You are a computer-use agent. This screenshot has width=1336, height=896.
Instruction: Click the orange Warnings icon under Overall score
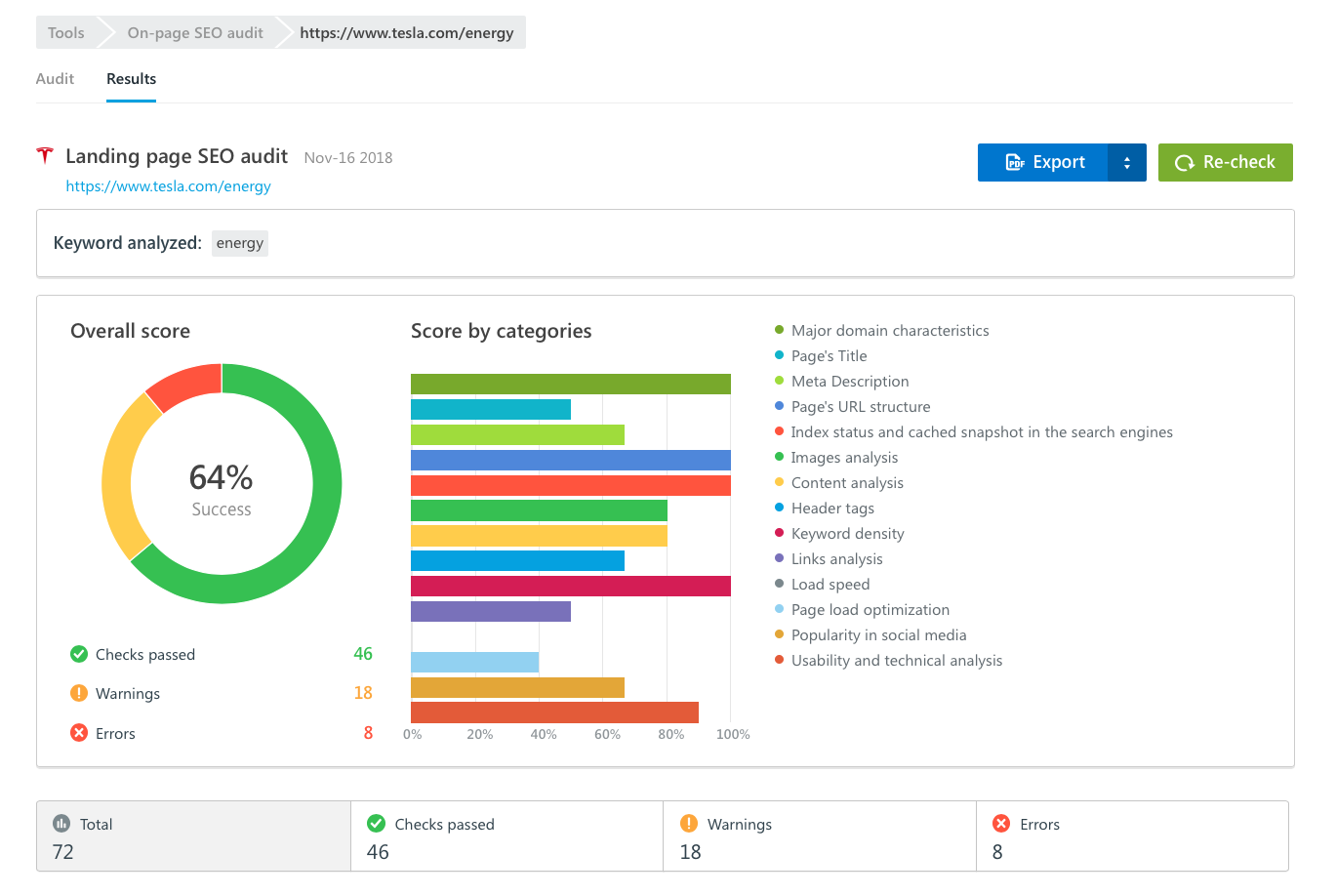79,693
